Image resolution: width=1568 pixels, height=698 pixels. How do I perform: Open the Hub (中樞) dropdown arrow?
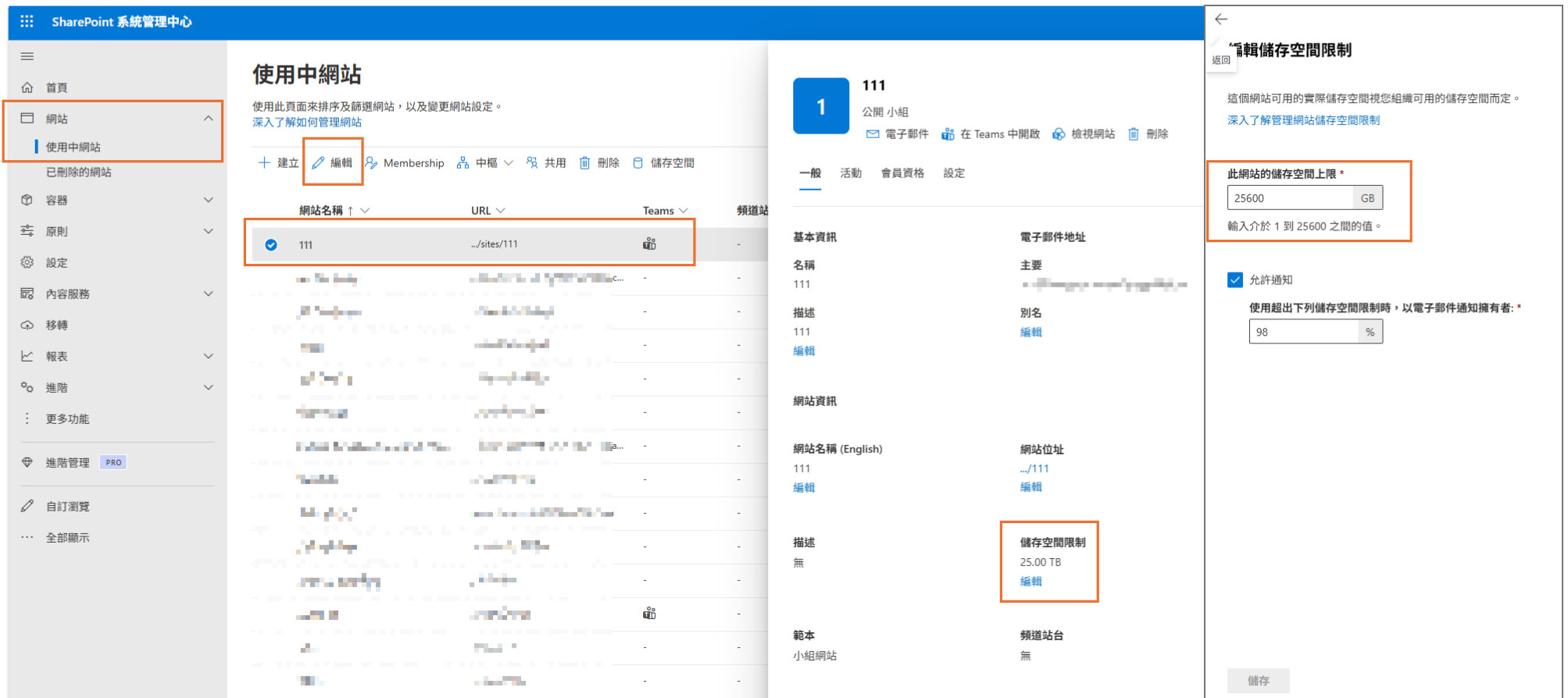[x=509, y=162]
